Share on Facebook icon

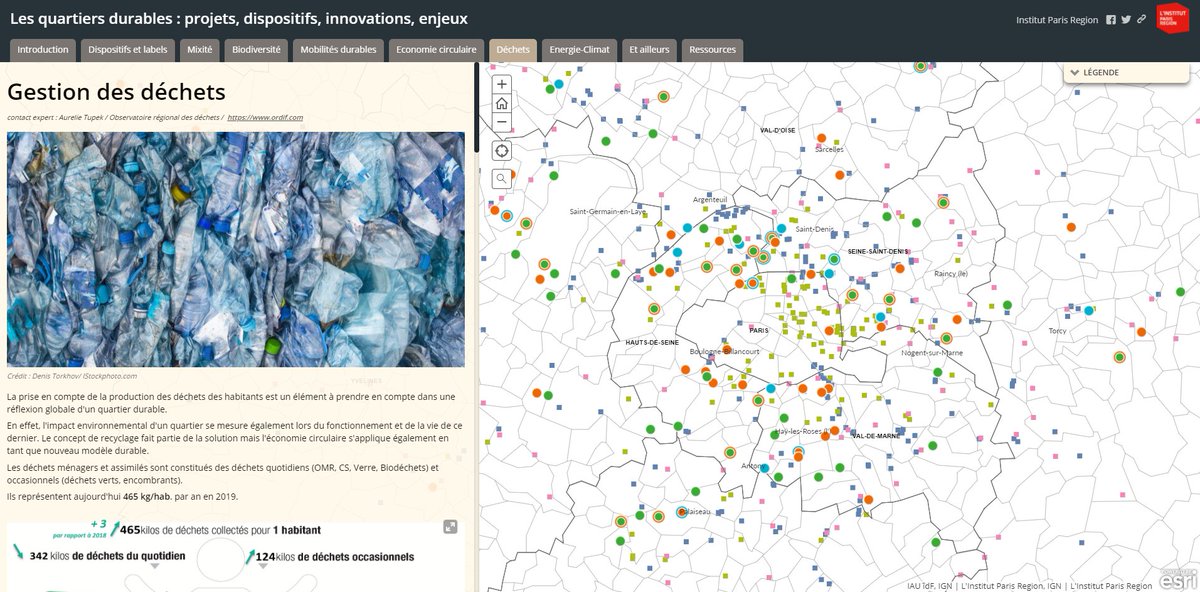tap(1111, 19)
